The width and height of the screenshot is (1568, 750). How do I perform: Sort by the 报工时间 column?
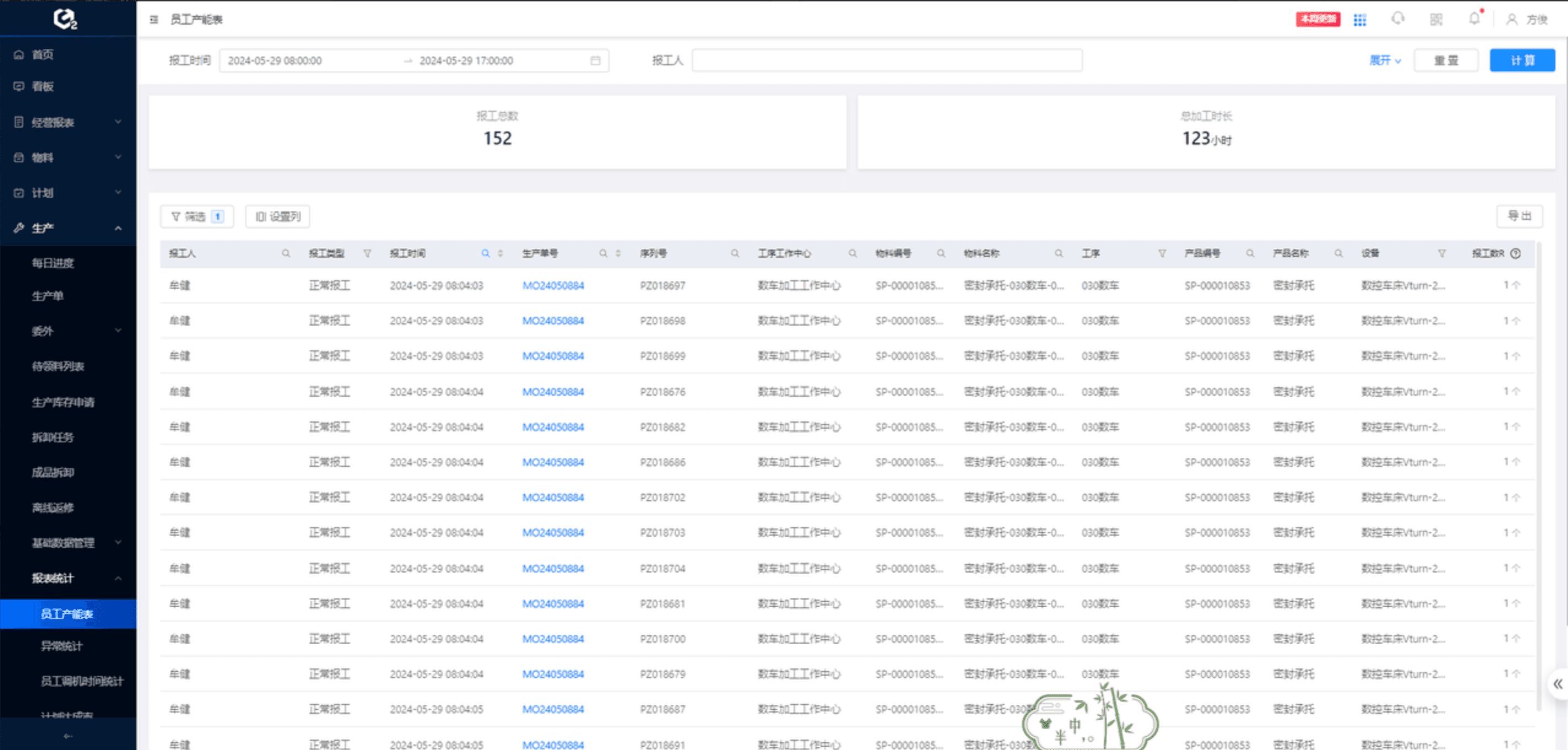point(501,253)
